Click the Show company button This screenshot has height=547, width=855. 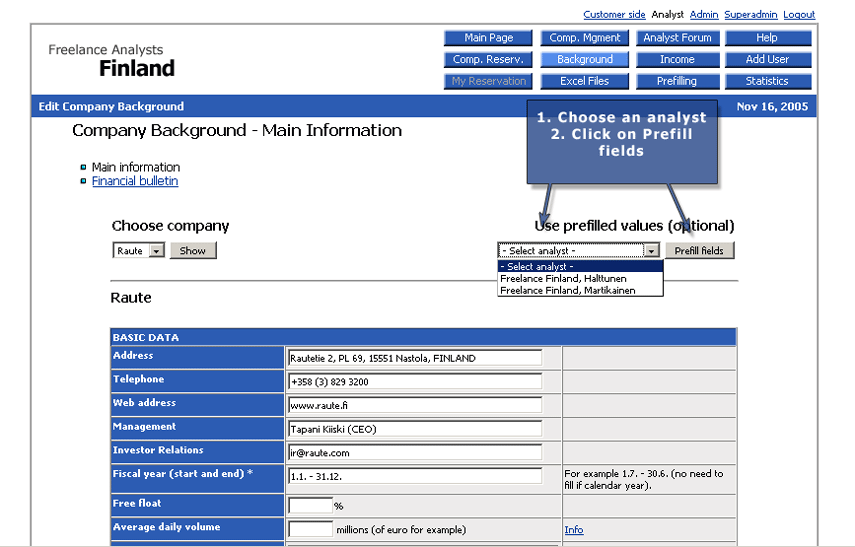pyautogui.click(x=192, y=251)
